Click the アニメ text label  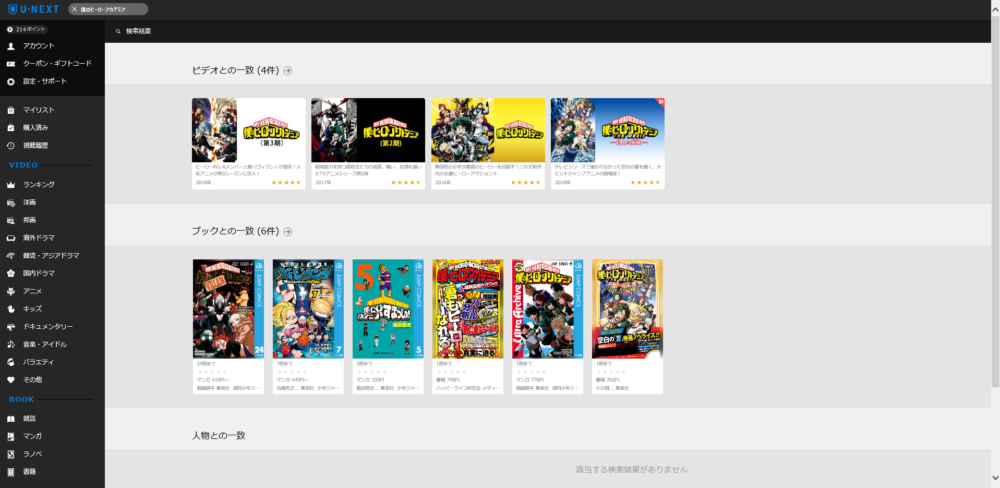click(33, 292)
